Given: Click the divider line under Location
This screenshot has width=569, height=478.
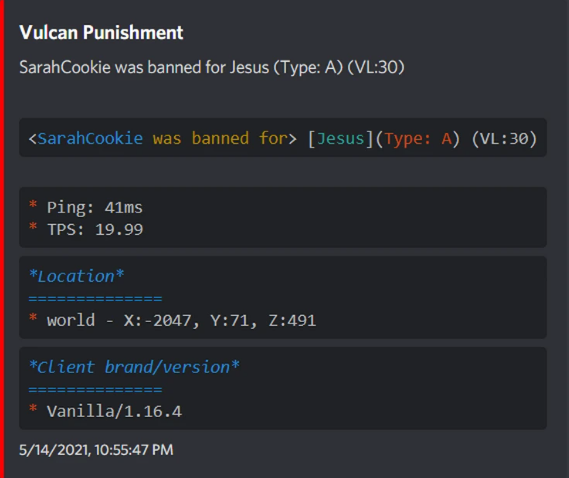Looking at the screenshot, I should coord(95,299).
